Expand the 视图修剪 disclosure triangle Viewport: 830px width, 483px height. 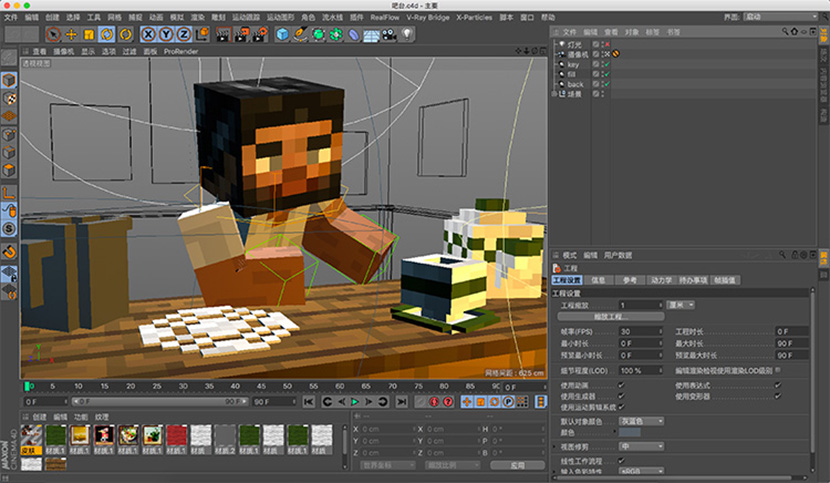point(555,447)
